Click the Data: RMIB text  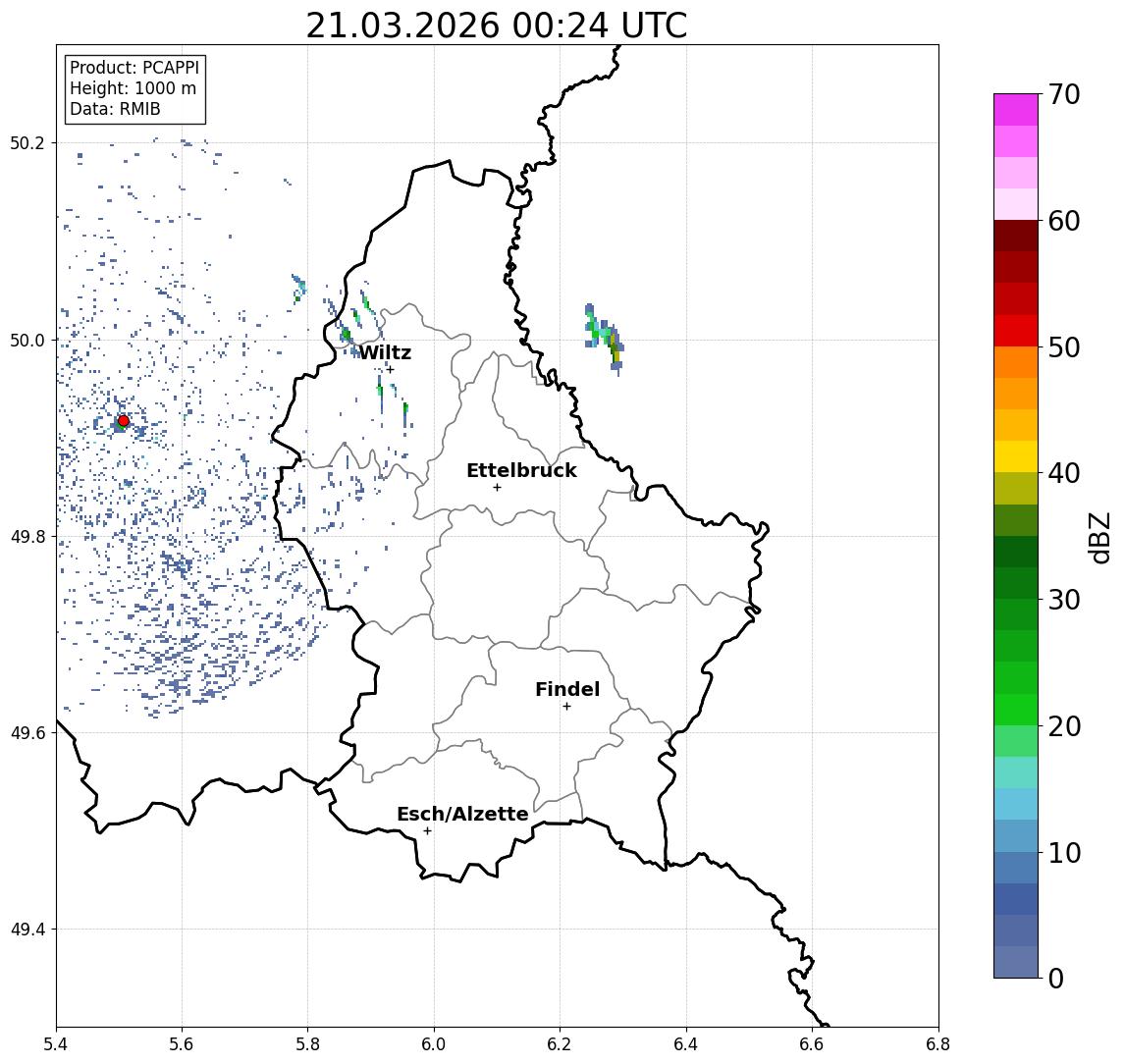click(x=115, y=109)
